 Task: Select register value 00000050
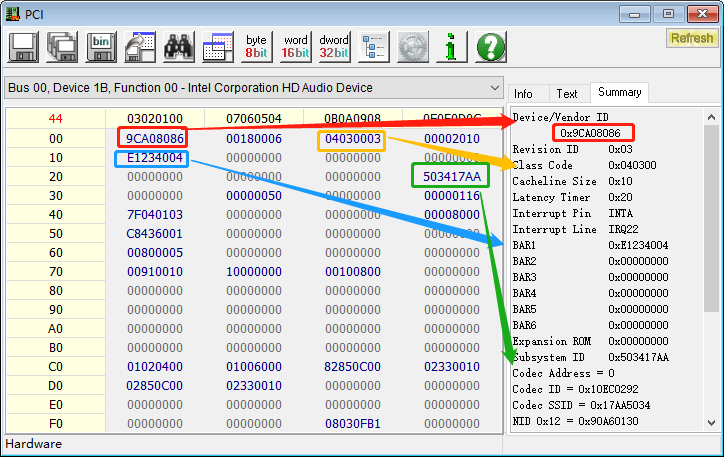tap(254, 196)
